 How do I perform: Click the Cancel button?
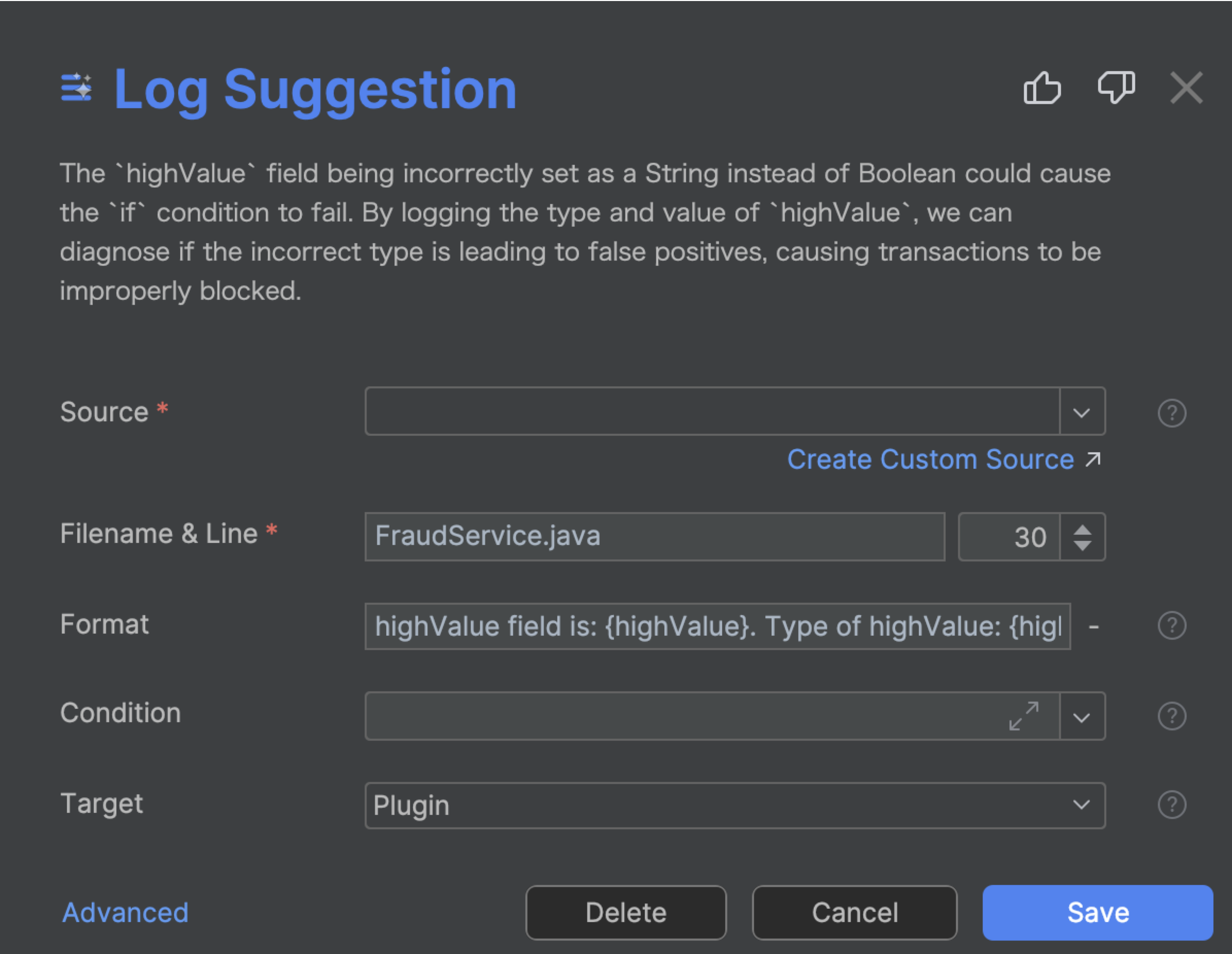pyautogui.click(x=854, y=912)
